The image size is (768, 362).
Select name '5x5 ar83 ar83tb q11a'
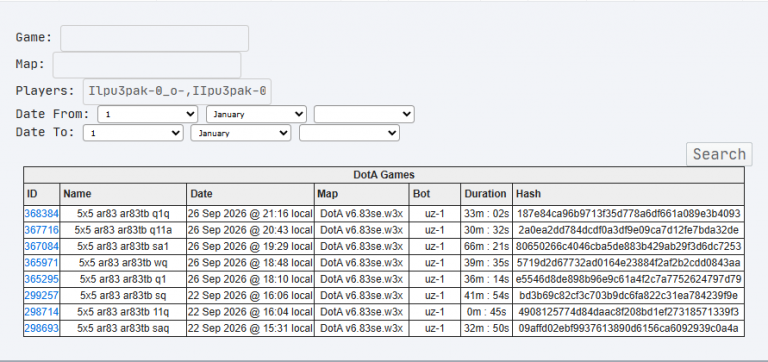coord(123,230)
